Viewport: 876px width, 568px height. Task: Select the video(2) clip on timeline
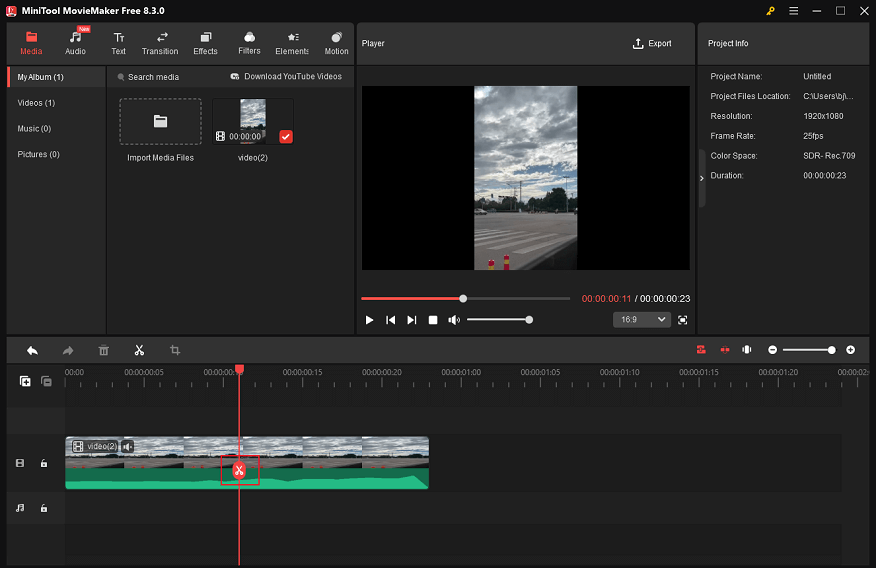click(247, 463)
